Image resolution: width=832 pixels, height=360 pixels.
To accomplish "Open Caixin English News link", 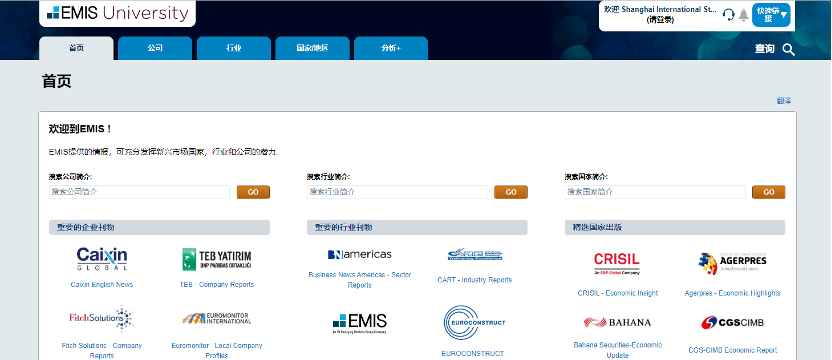I will [x=101, y=285].
